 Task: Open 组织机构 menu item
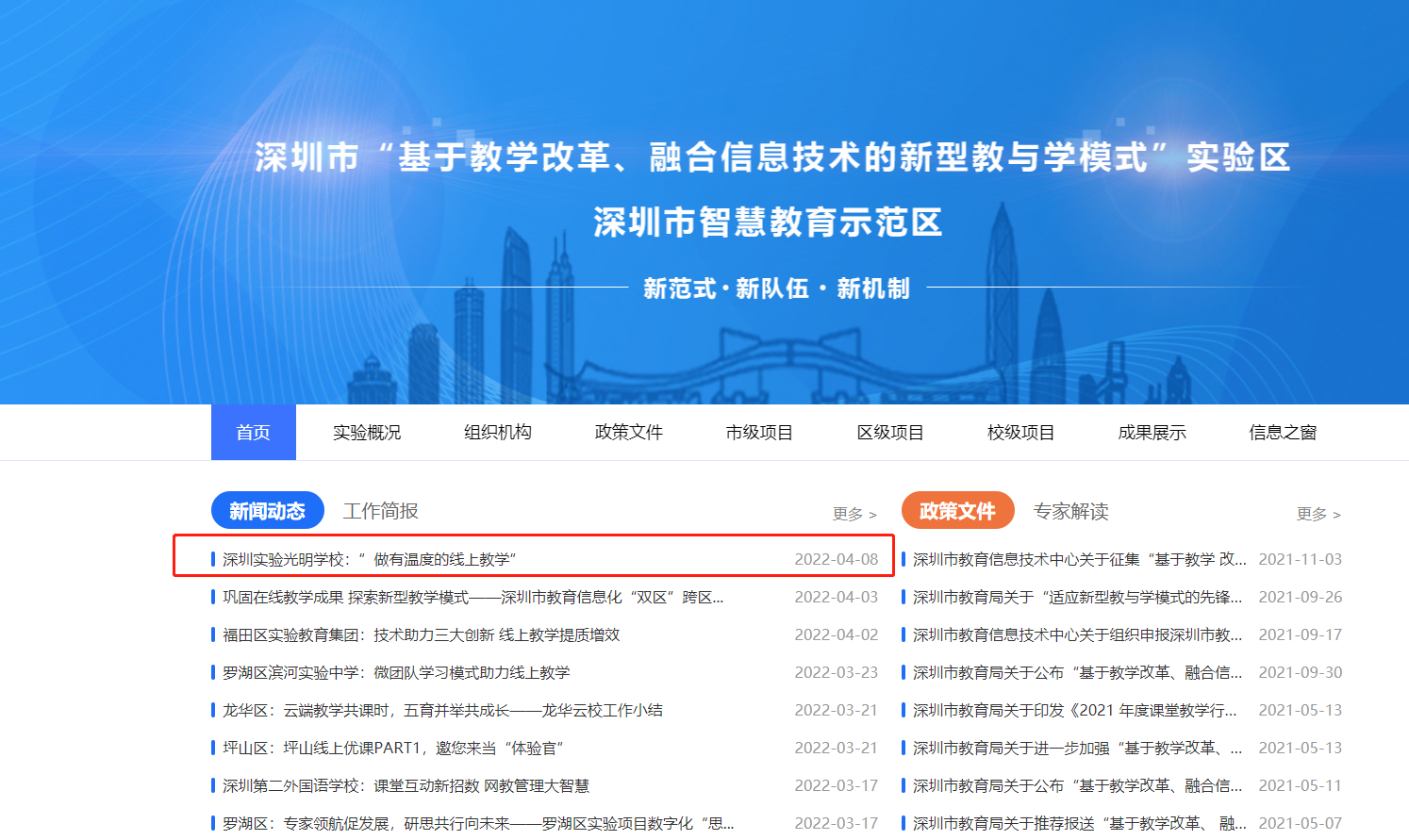tap(498, 433)
